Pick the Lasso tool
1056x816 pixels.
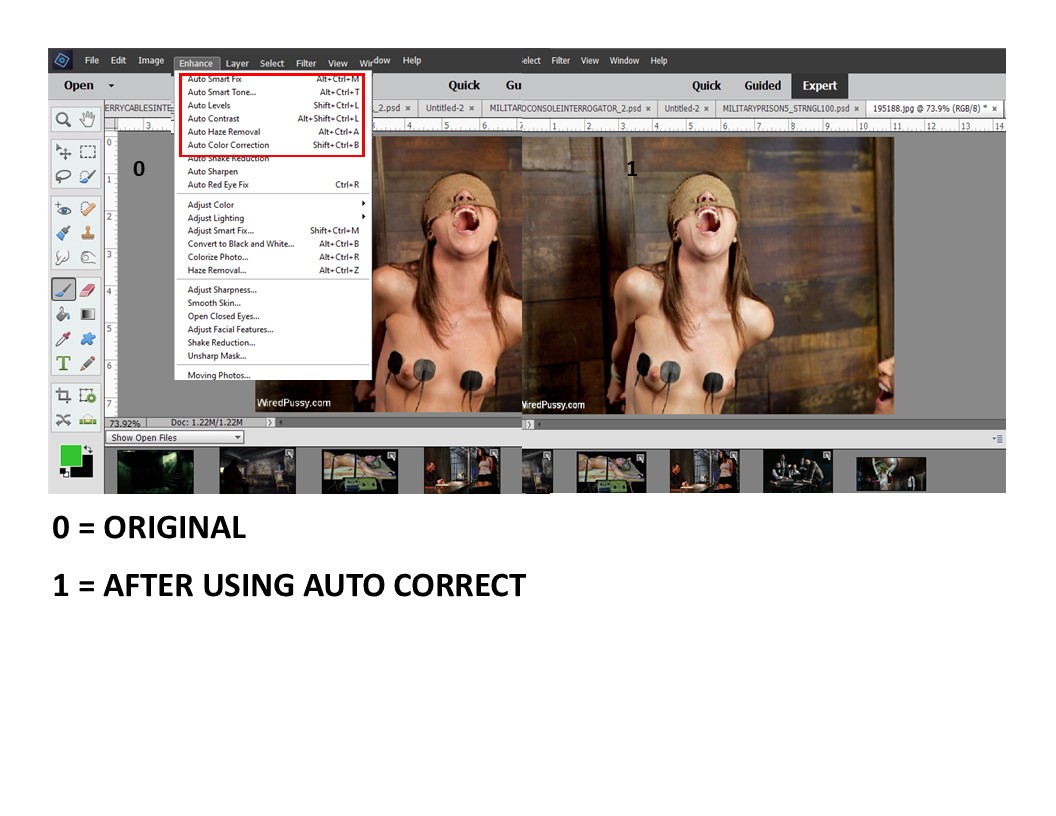tap(63, 176)
